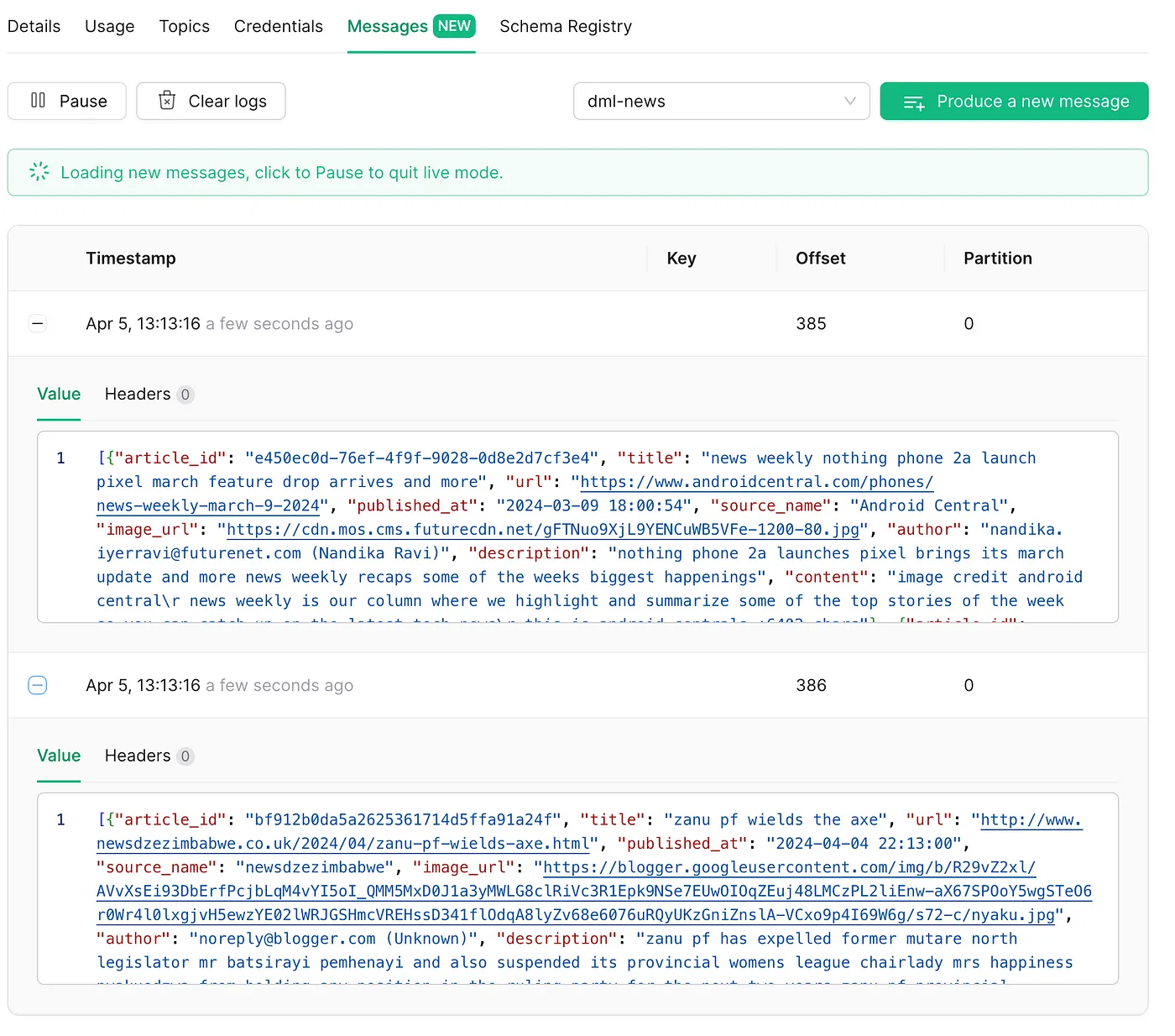Open the androidcentral.com article URL link
The height and width of the screenshot is (1036, 1175).
[756, 482]
